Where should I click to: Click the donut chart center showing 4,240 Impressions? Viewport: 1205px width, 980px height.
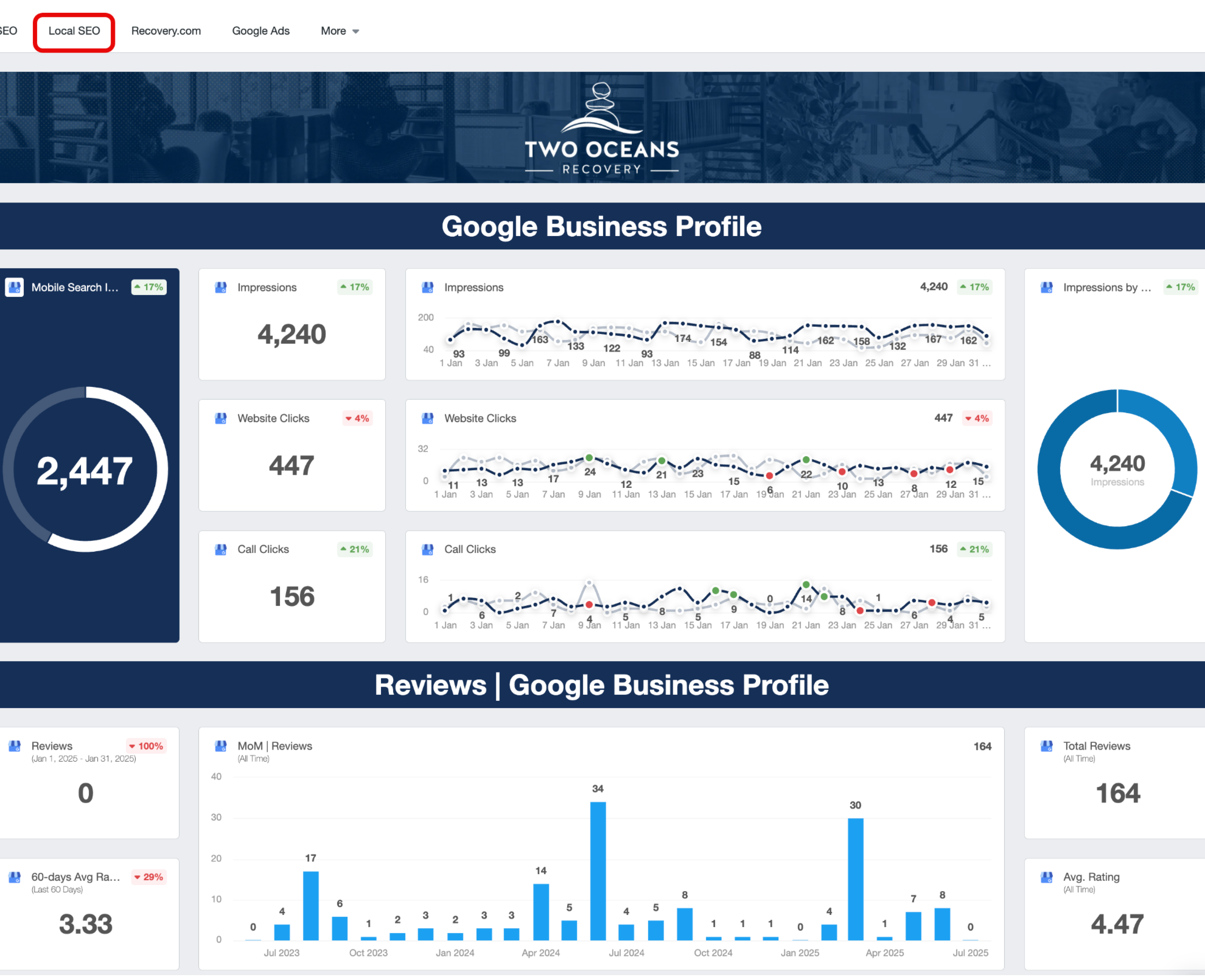(1117, 470)
